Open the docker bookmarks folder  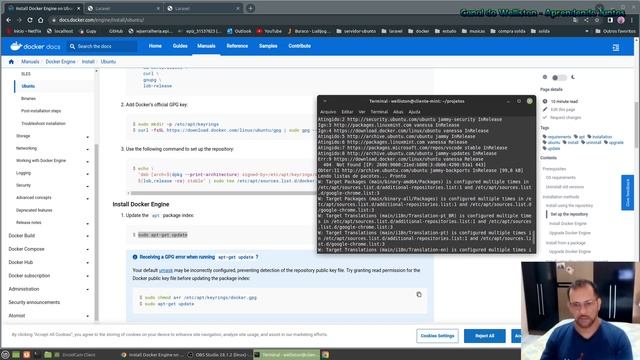click(x=418, y=31)
